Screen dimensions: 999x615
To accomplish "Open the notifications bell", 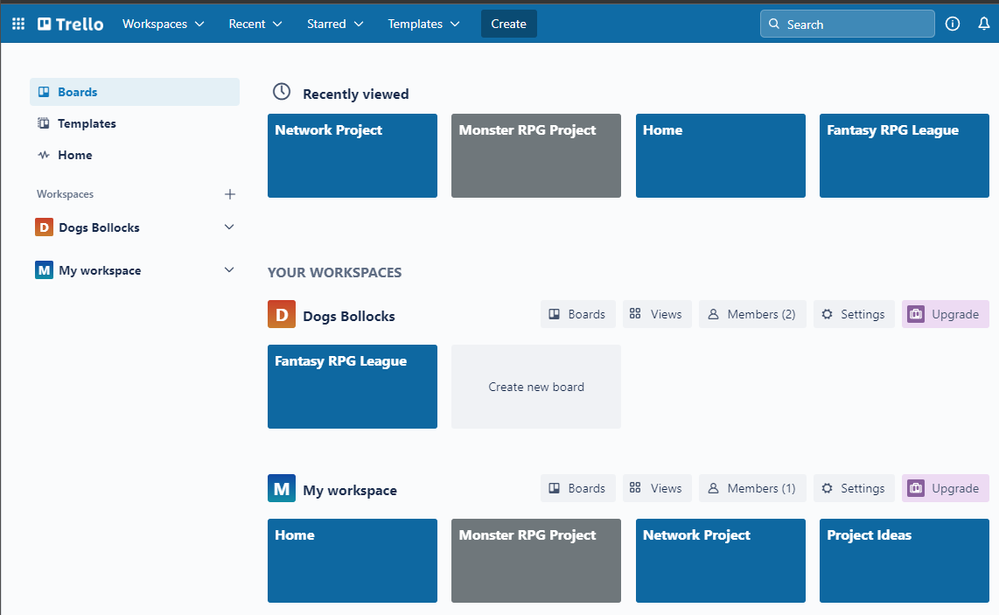I will (984, 24).
